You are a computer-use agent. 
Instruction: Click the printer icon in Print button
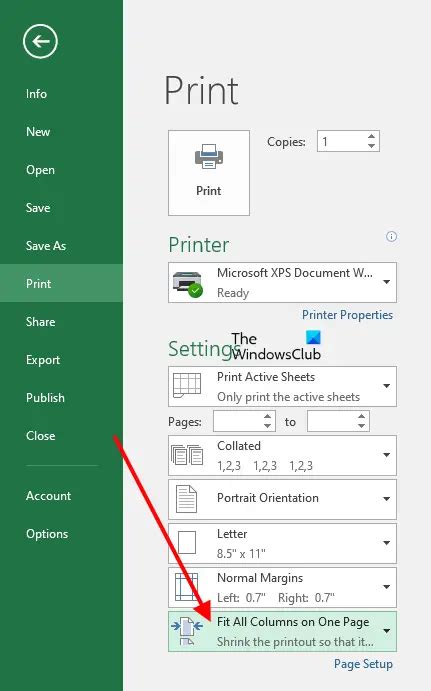coord(209,156)
